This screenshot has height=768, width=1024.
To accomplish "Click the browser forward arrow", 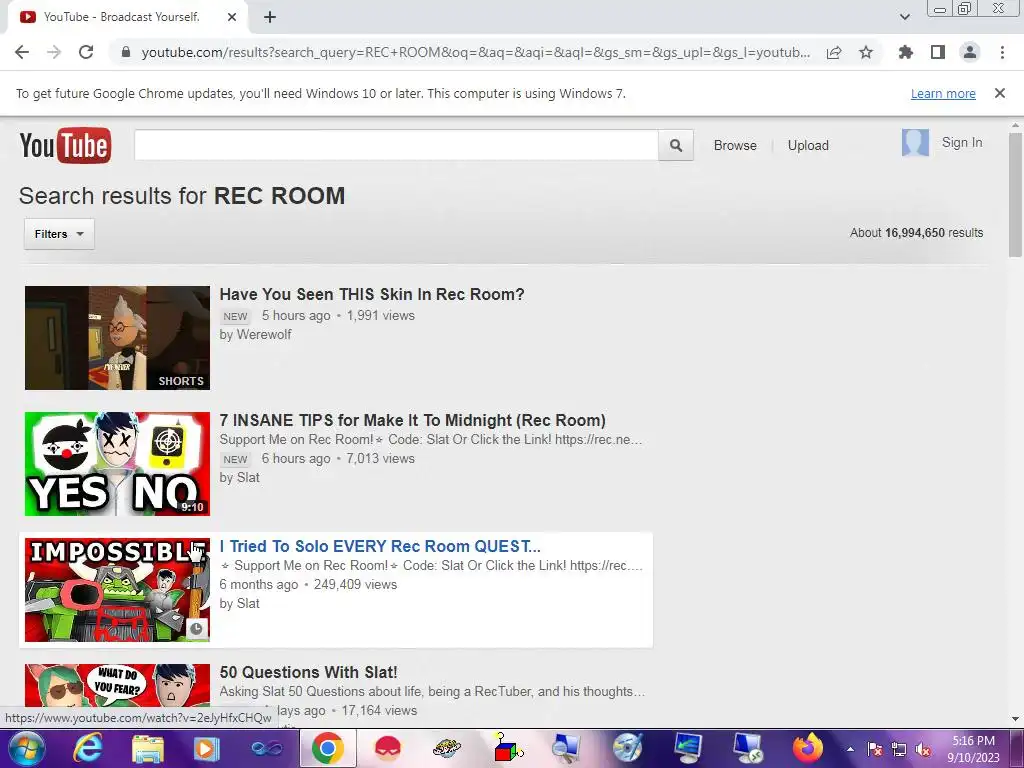I will (x=54, y=52).
